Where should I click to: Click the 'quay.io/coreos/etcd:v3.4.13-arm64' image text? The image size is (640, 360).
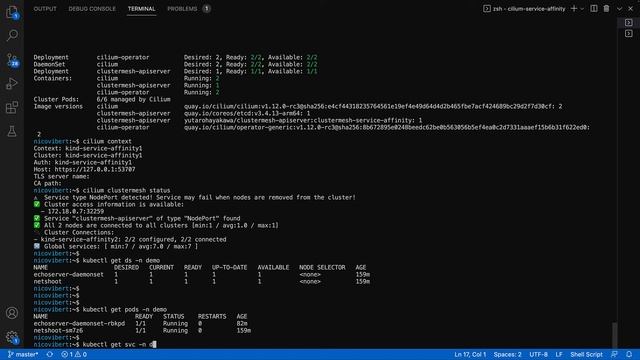click(243, 113)
